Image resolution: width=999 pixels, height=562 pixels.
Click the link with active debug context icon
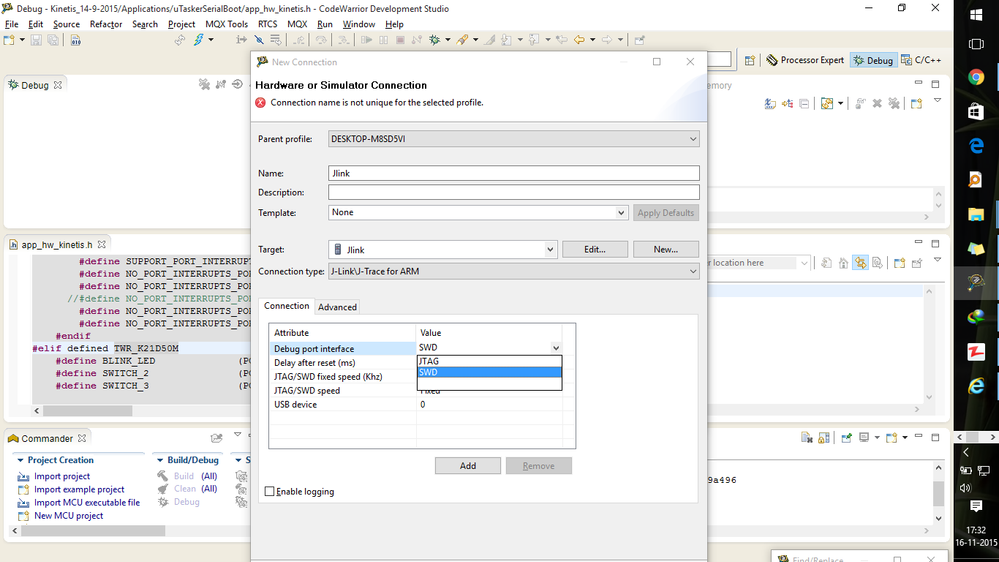[861, 263]
